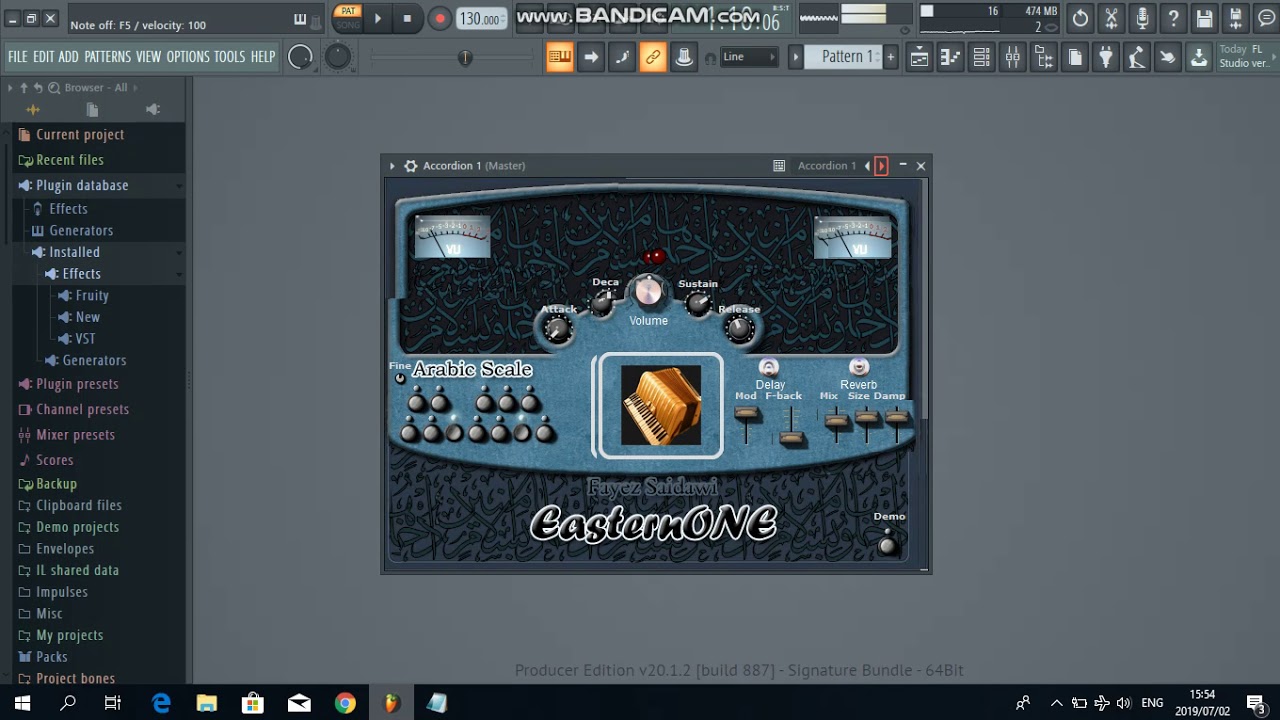Screen dimensions: 1280x720
Task: Open the EDIT menu
Action: [43, 57]
